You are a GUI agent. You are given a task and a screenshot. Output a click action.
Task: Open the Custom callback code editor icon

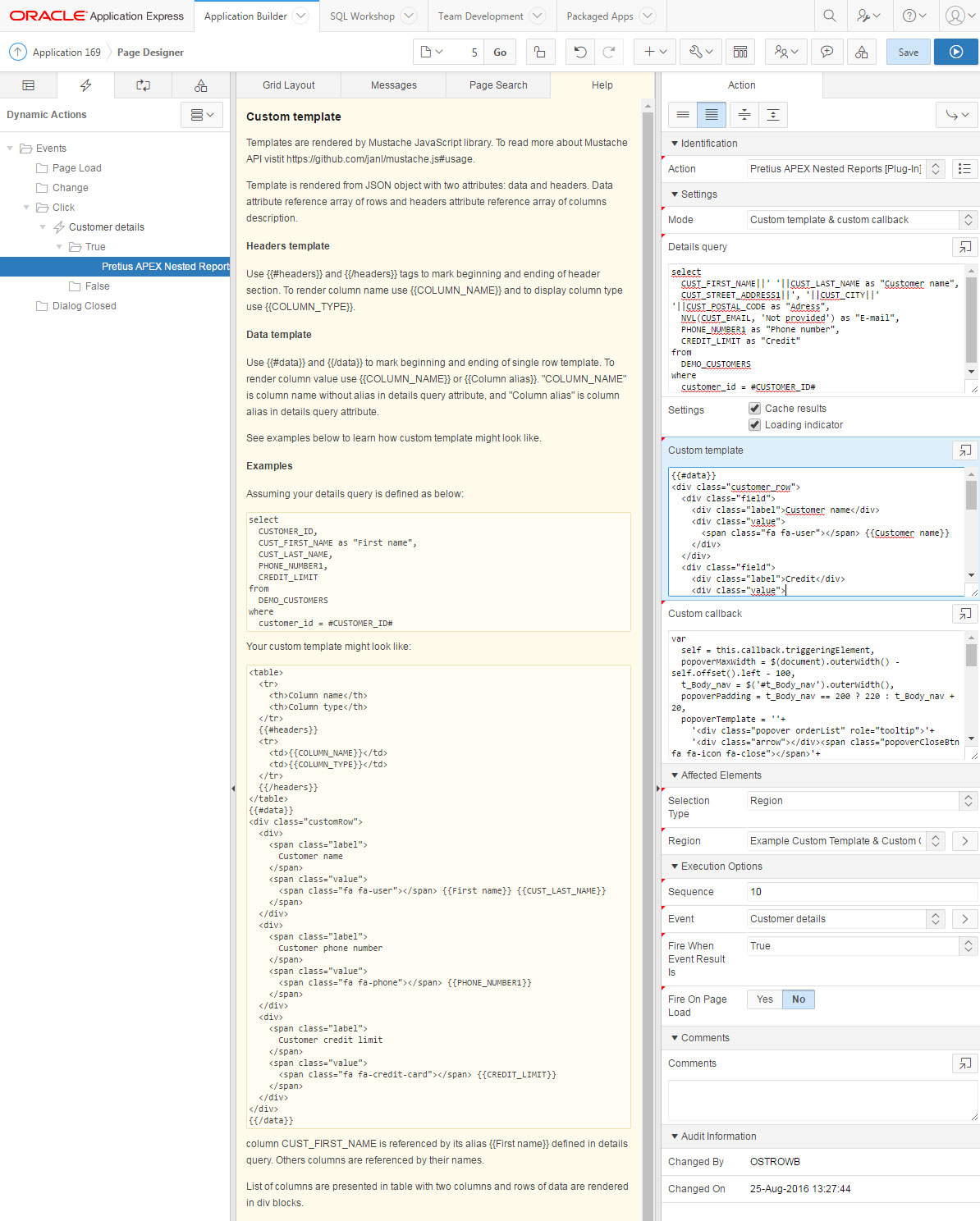(965, 613)
